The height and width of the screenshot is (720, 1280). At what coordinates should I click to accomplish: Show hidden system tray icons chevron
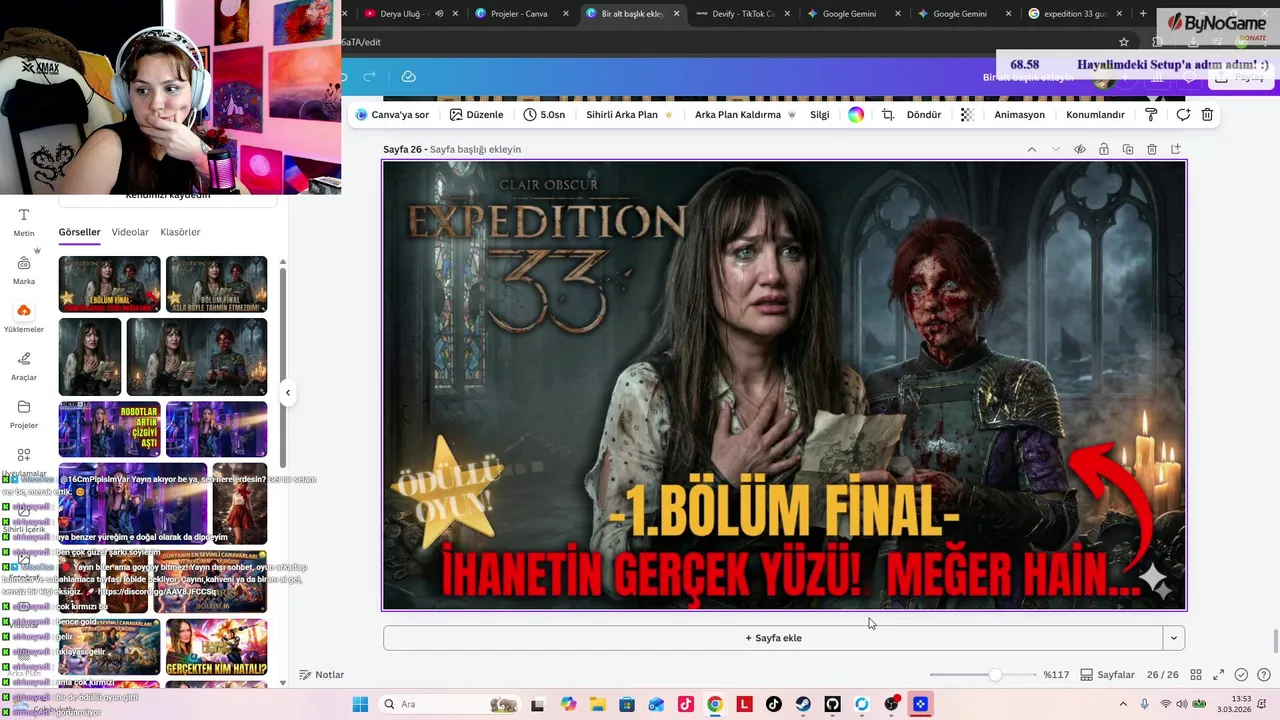point(1122,704)
